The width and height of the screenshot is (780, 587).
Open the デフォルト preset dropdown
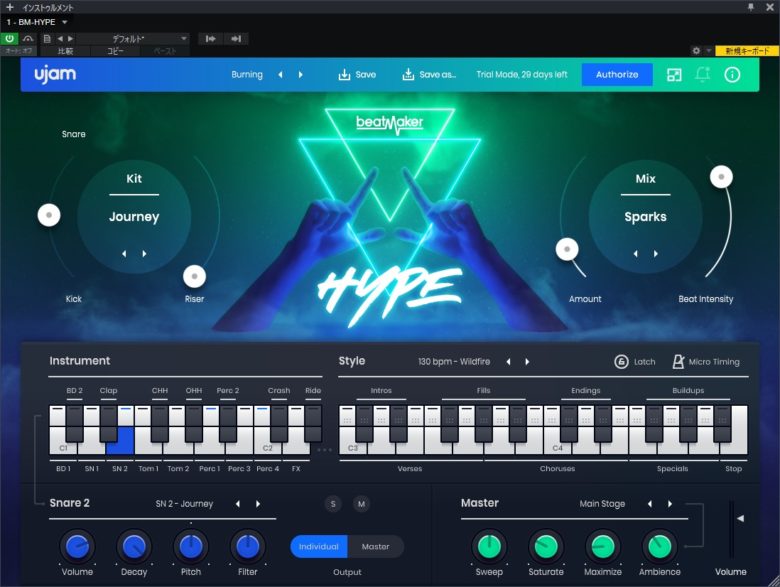coord(133,38)
